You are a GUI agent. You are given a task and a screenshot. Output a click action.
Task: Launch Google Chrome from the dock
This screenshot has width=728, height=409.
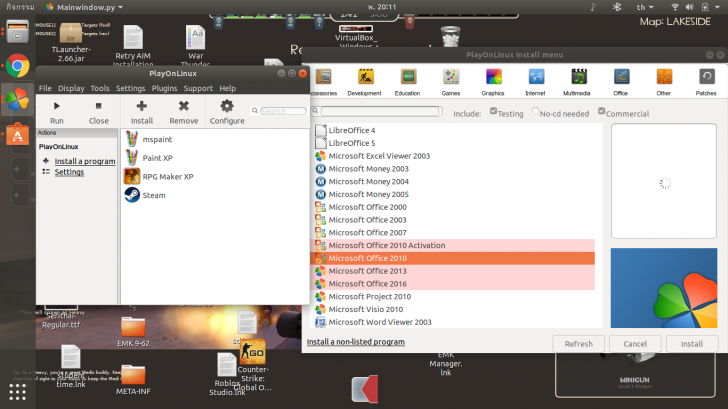pyautogui.click(x=18, y=66)
